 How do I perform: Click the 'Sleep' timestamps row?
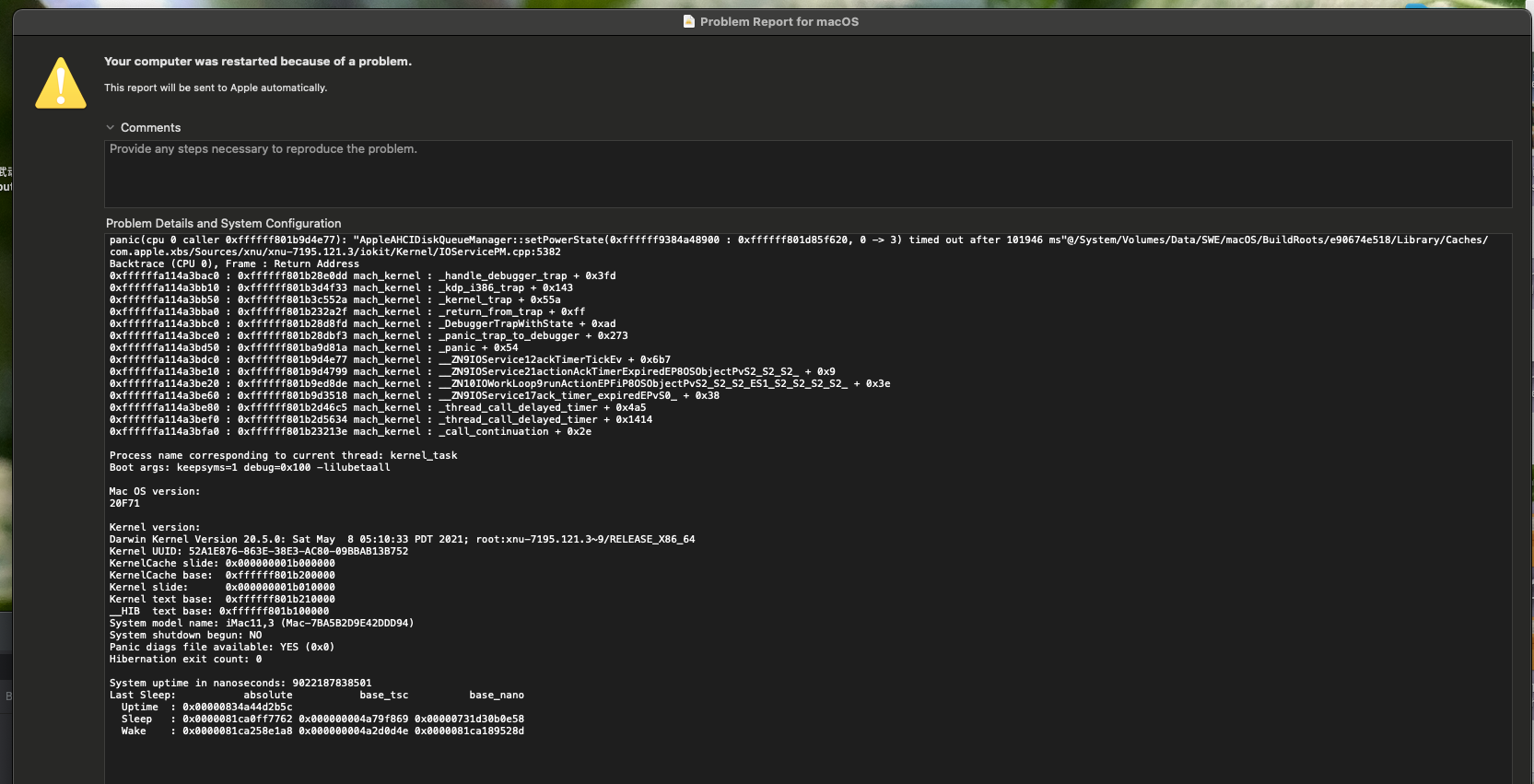(322, 719)
